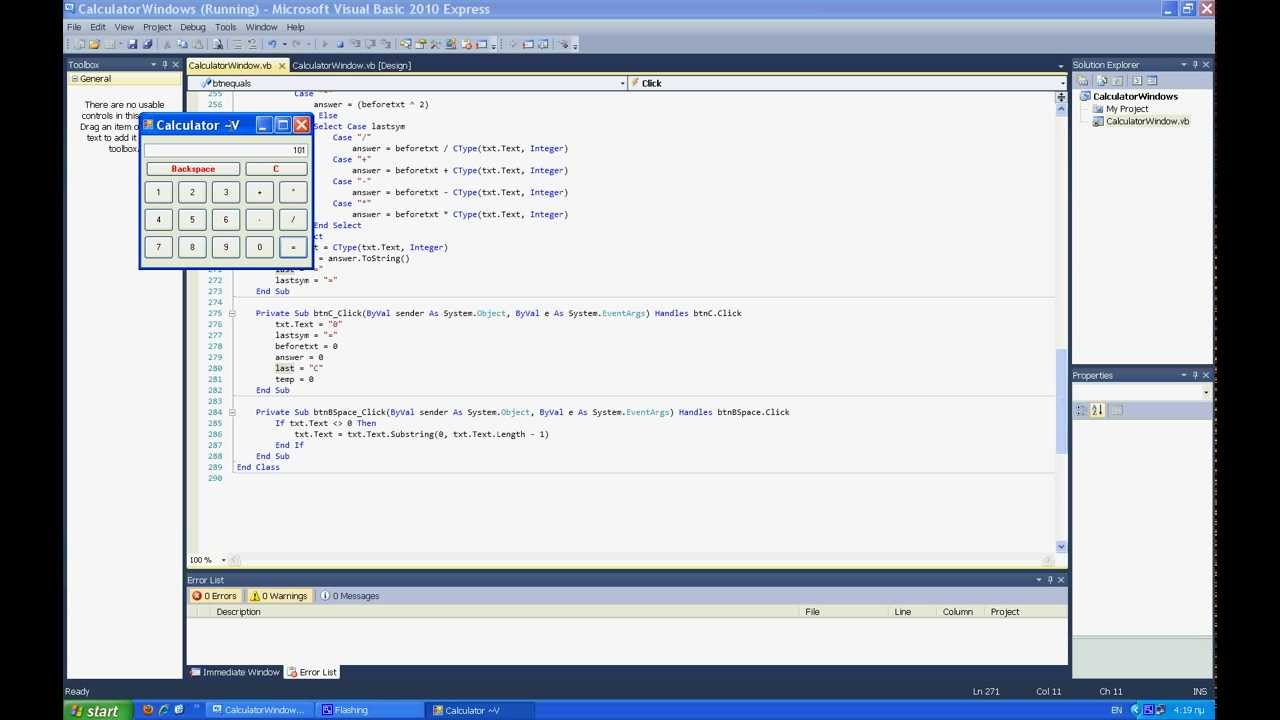Toggle the 0 Messages filter
This screenshot has height=720, width=1280.
[349, 596]
